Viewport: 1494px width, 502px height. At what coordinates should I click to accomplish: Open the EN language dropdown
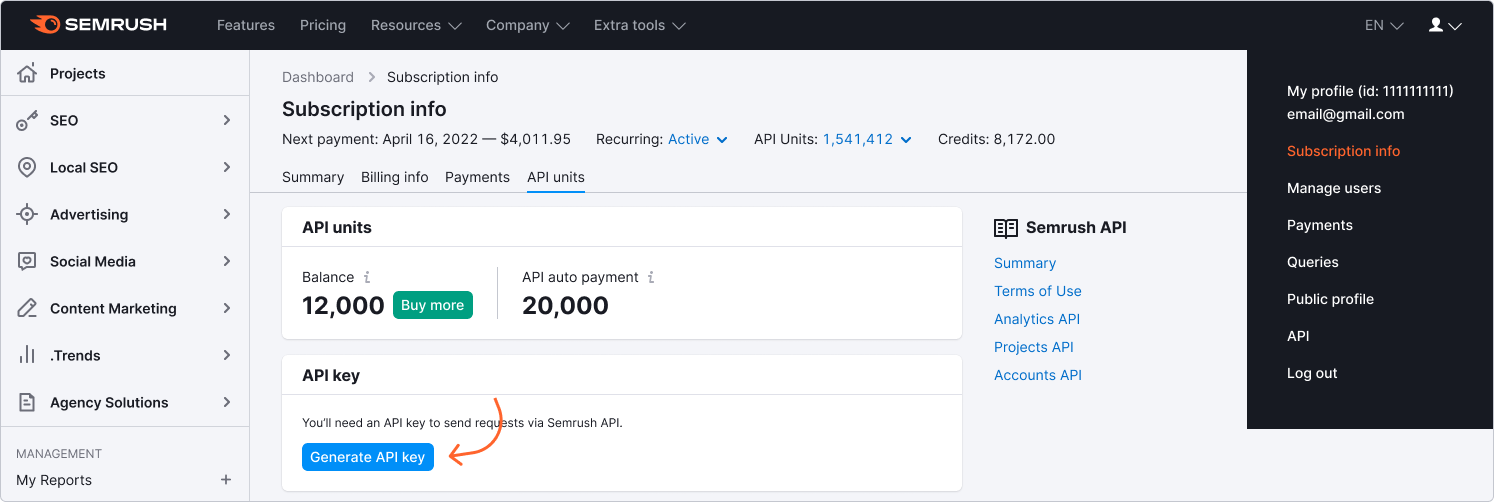point(1384,25)
